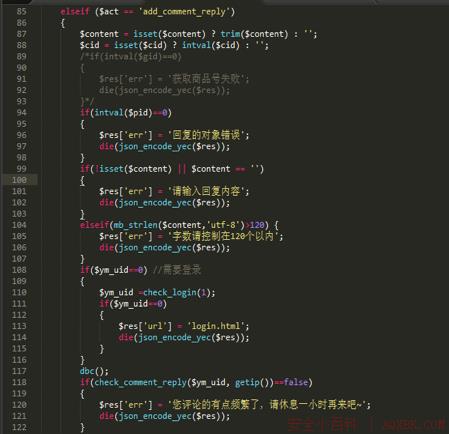Click 'die' keyword on line 121

[x=106, y=416]
